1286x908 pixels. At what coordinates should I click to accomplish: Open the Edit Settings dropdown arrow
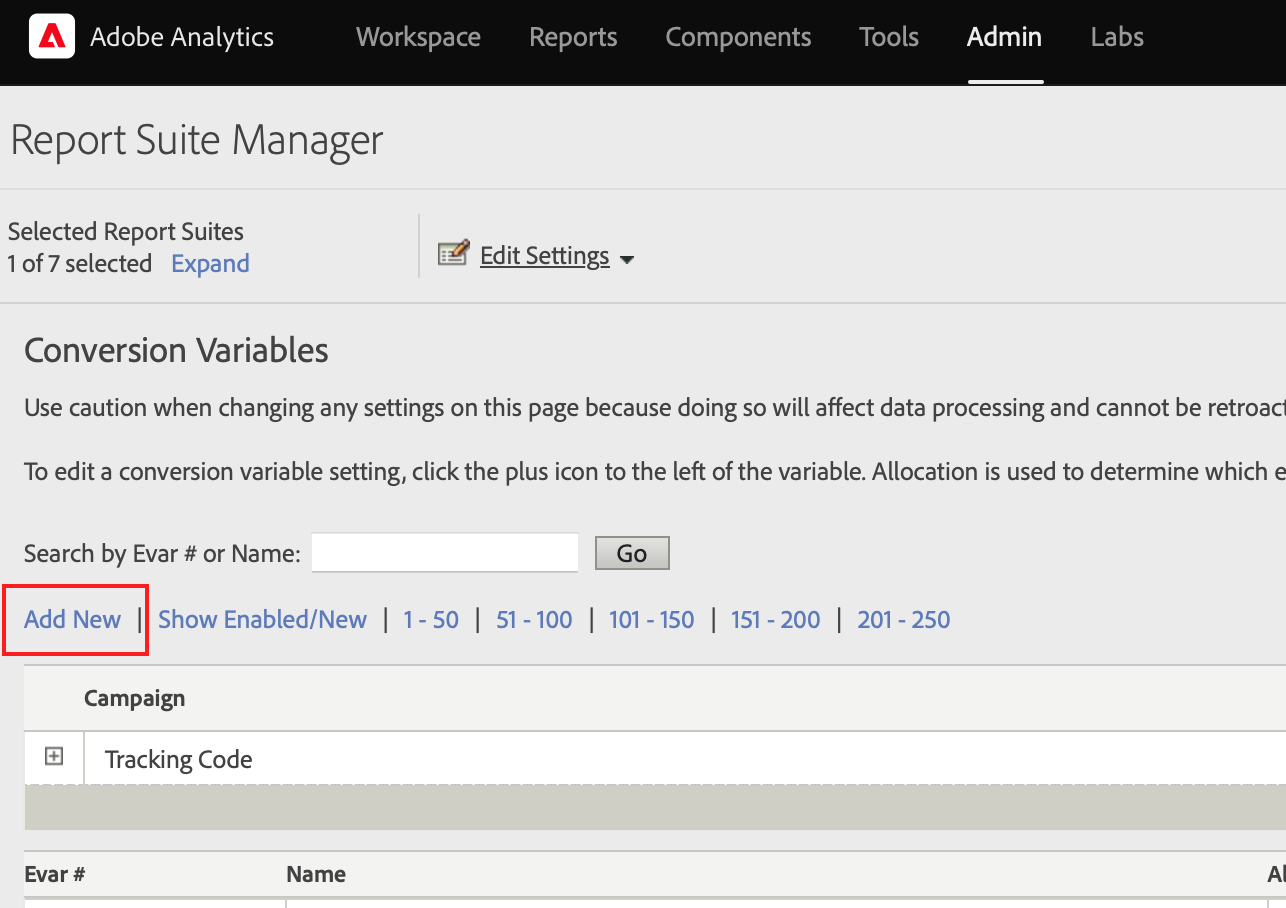pyautogui.click(x=627, y=260)
